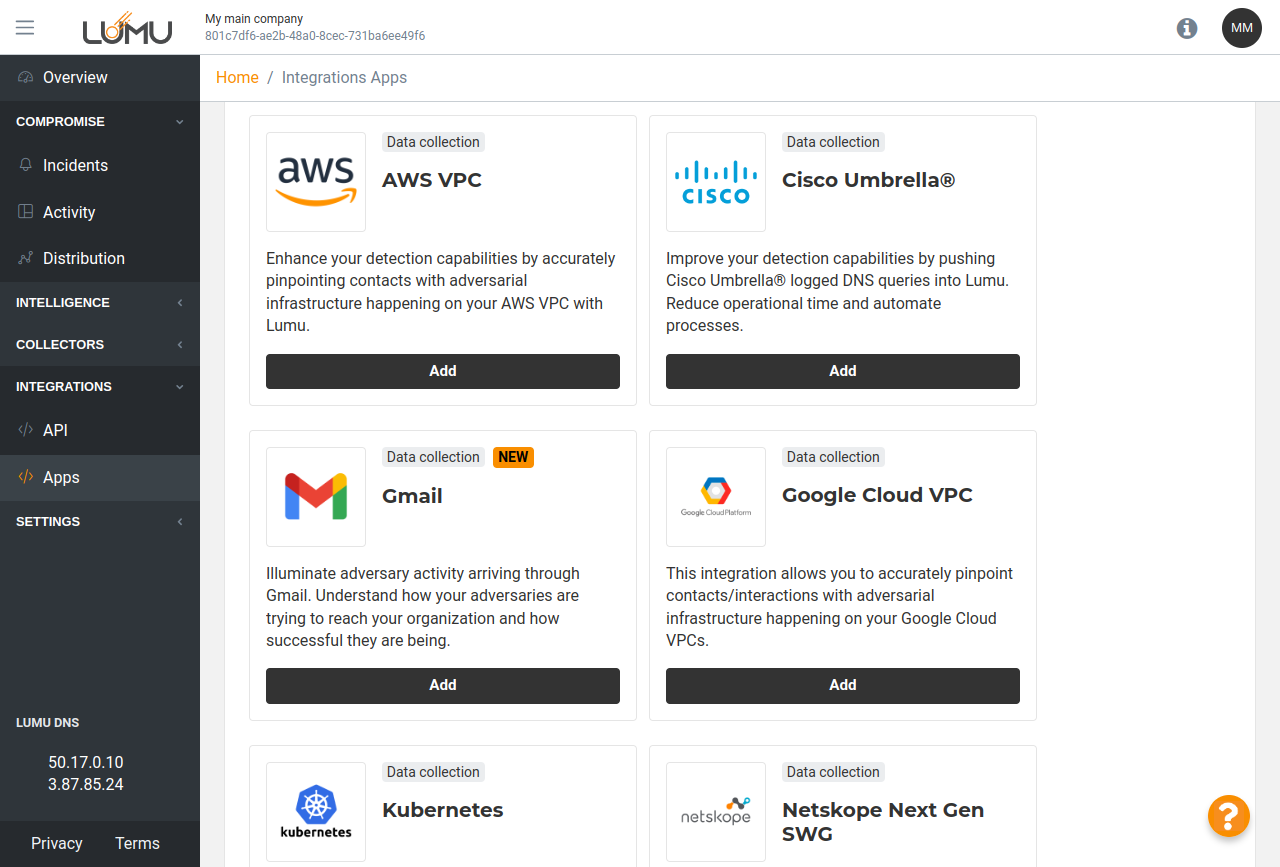1280x867 pixels.
Task: Add the Gmail integration
Action: [443, 686]
